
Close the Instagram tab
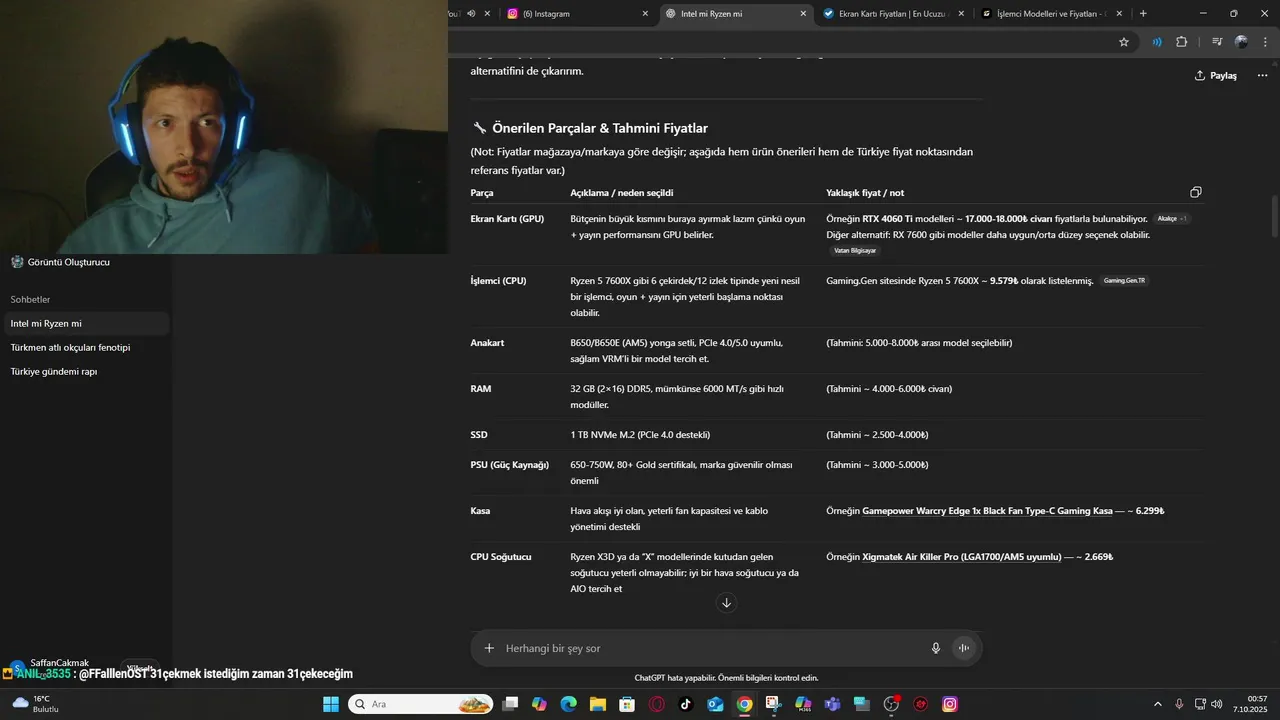click(x=645, y=14)
